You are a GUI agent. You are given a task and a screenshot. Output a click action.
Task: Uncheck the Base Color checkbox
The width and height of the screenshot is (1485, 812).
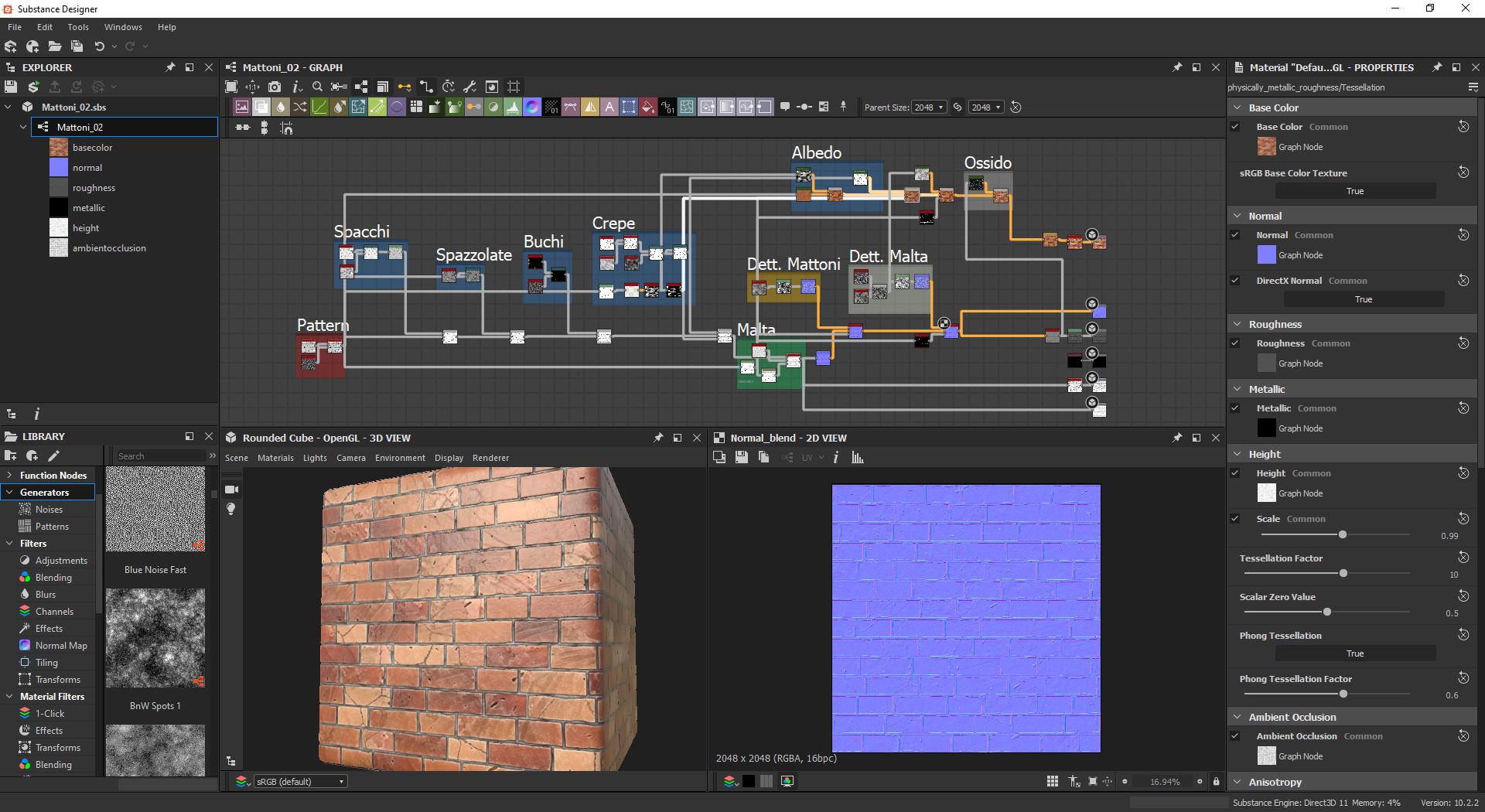[x=1235, y=127]
